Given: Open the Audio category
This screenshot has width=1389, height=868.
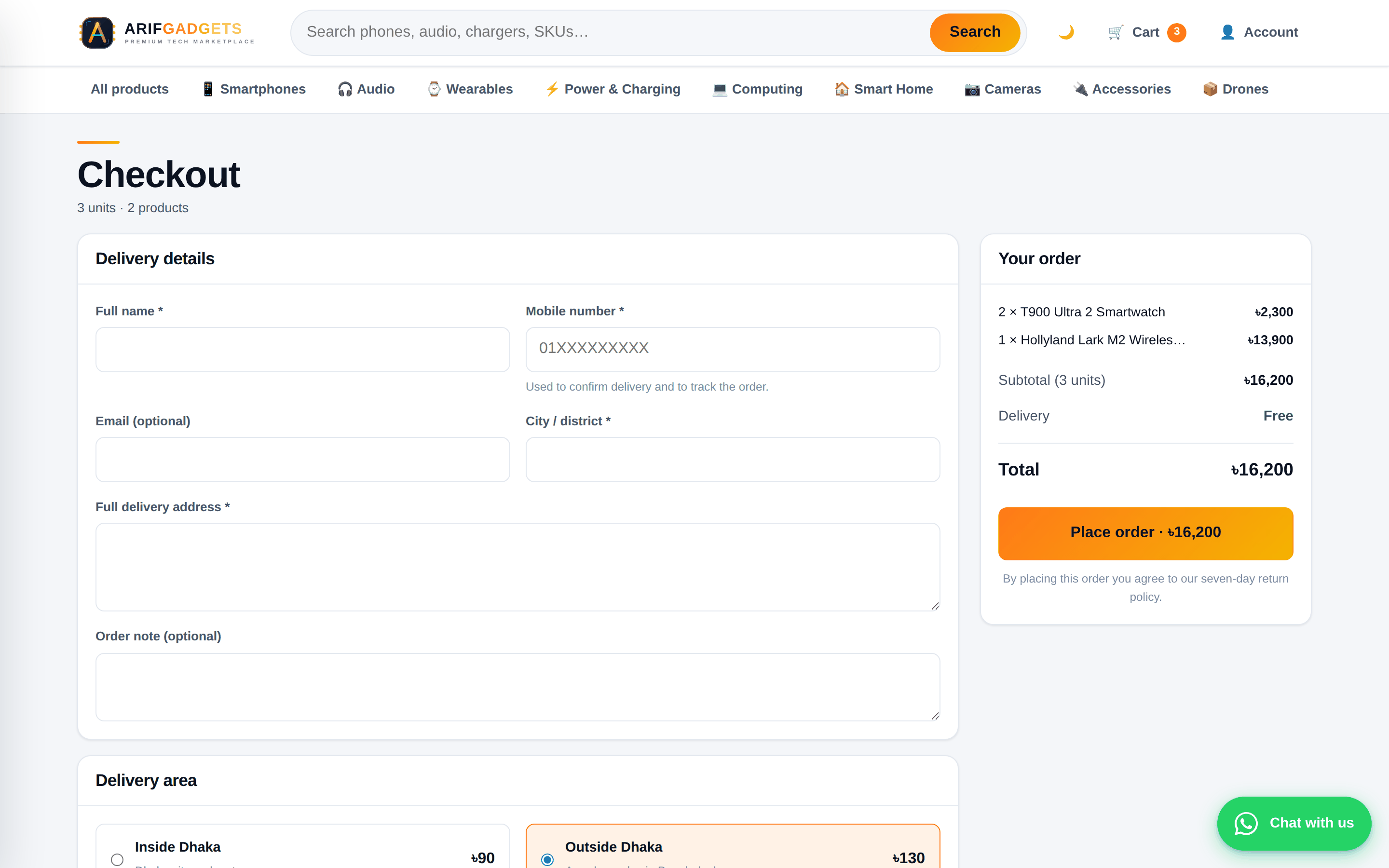Looking at the screenshot, I should click(x=366, y=89).
